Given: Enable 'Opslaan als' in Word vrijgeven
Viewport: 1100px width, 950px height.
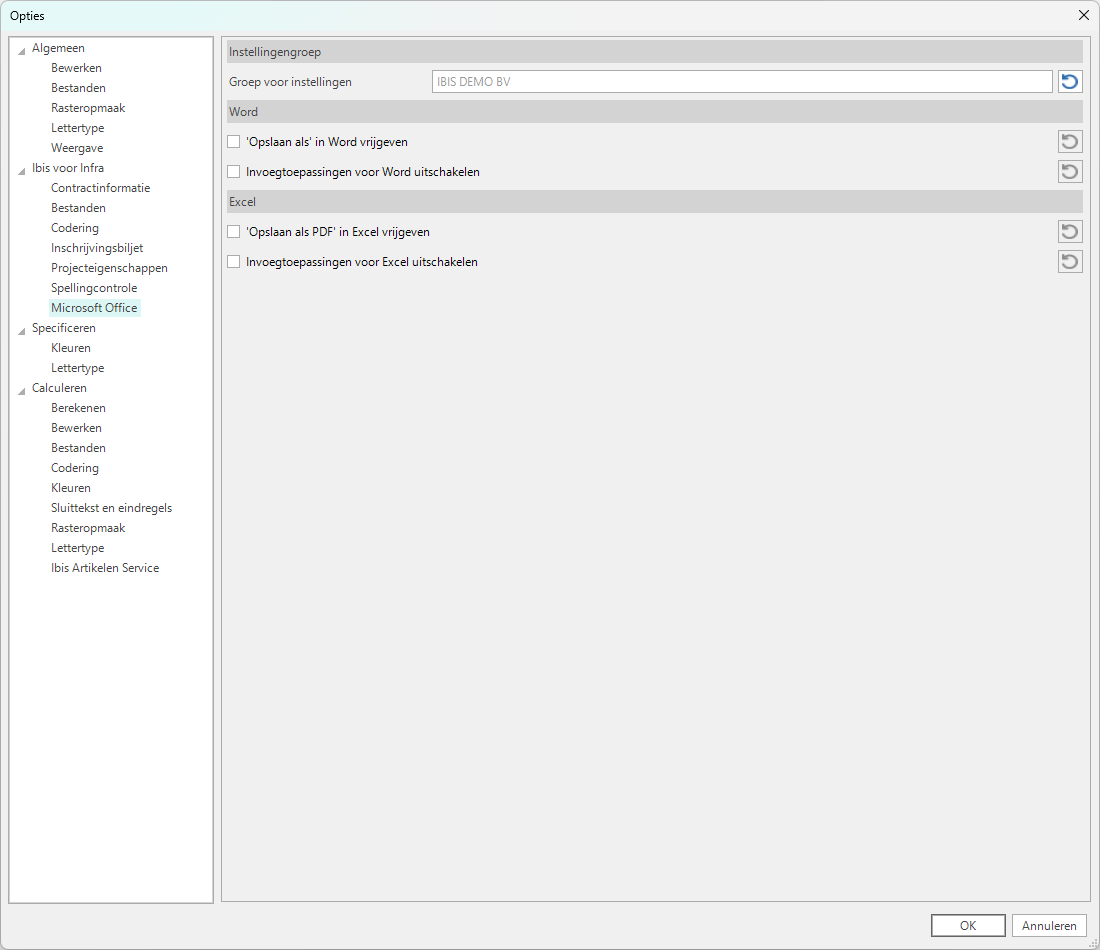Looking at the screenshot, I should coord(234,142).
